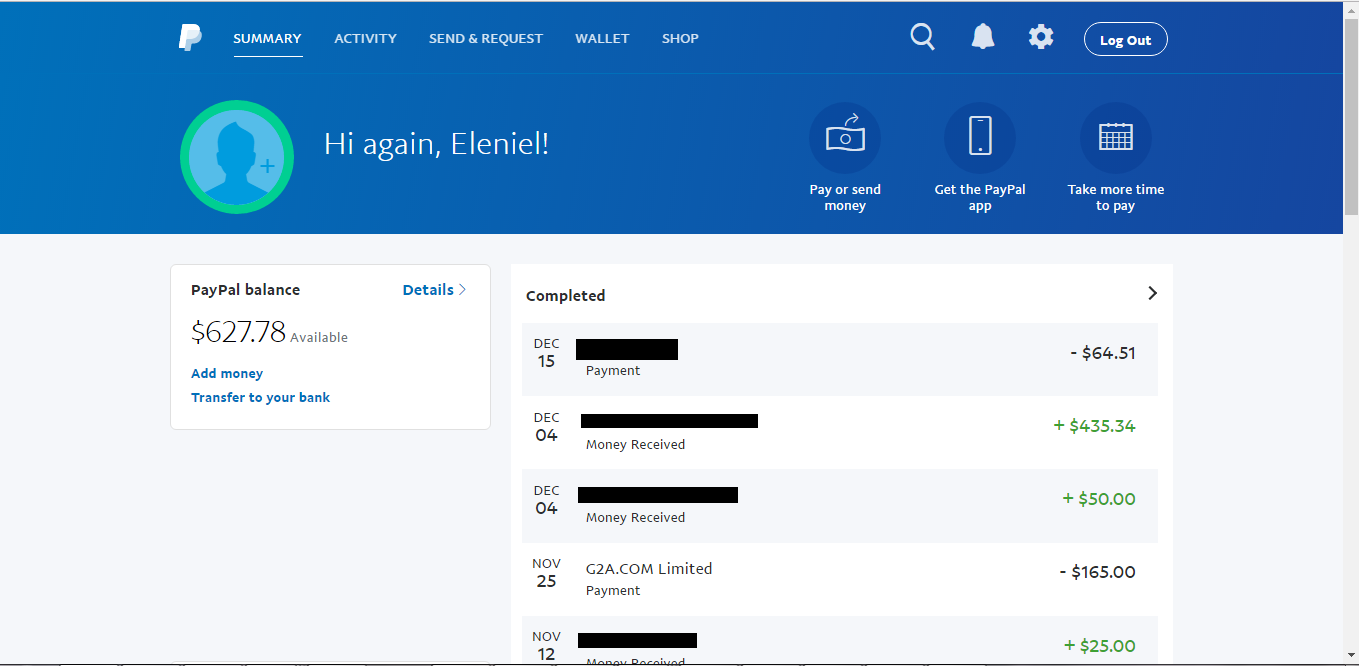The width and height of the screenshot is (1359, 666).
Task: Click the profile avatar photo
Action: tap(237, 157)
